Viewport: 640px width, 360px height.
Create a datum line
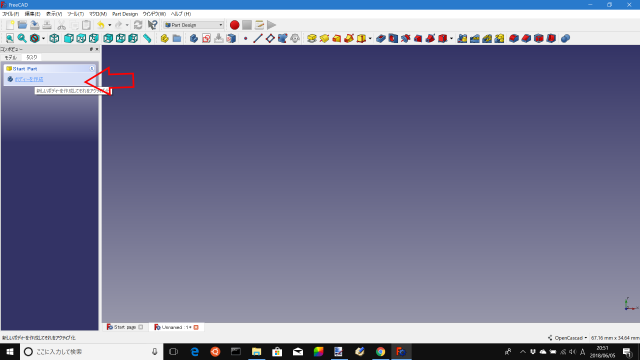point(258,38)
